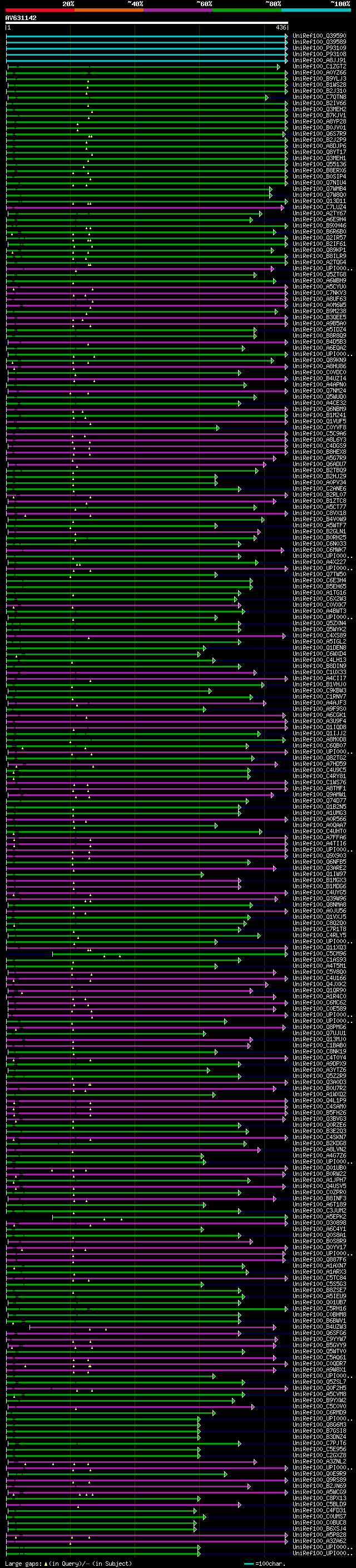Viewport: 356px width, 1568px height.
Task: Select the UniRef100_Q3MEH2 label
Action: 319,109
